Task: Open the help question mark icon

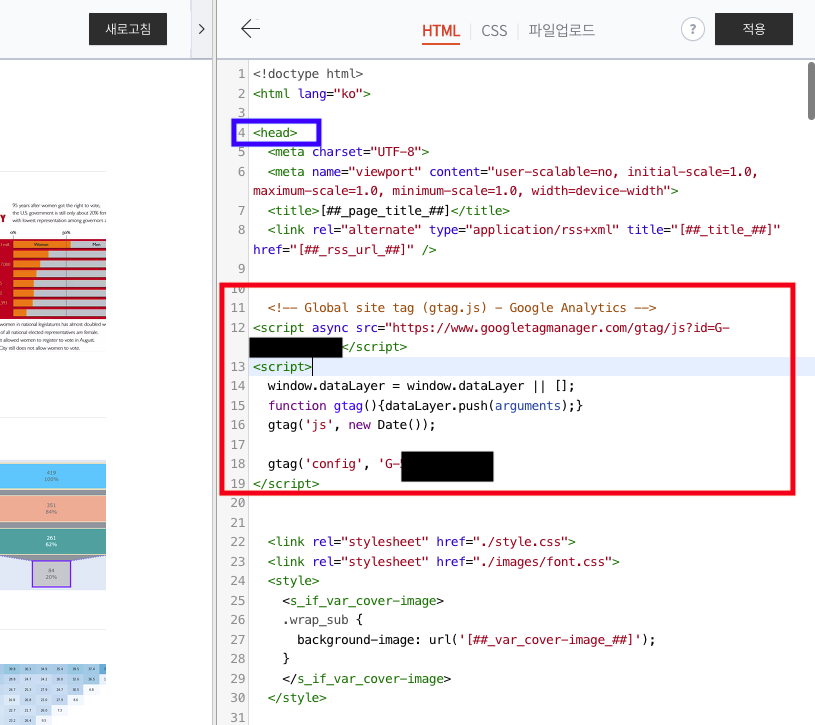Action: tap(692, 29)
